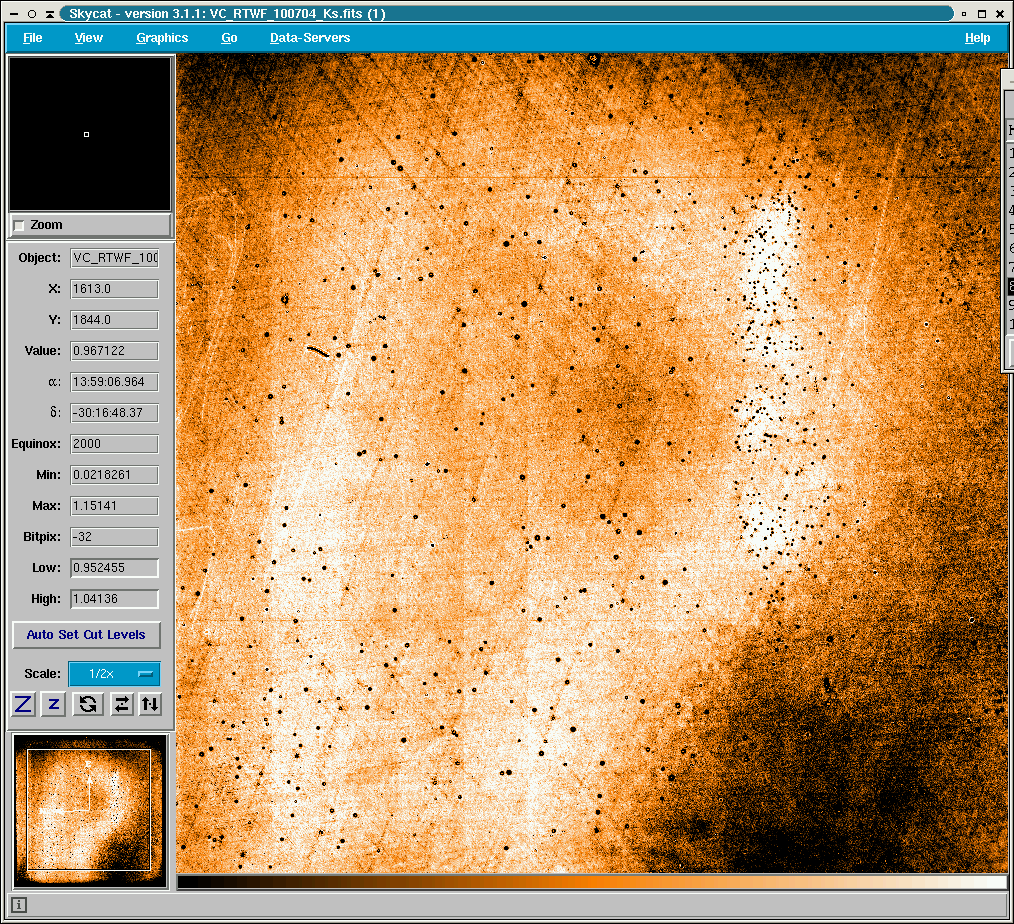Click the small z zoom-out button

pos(55,704)
